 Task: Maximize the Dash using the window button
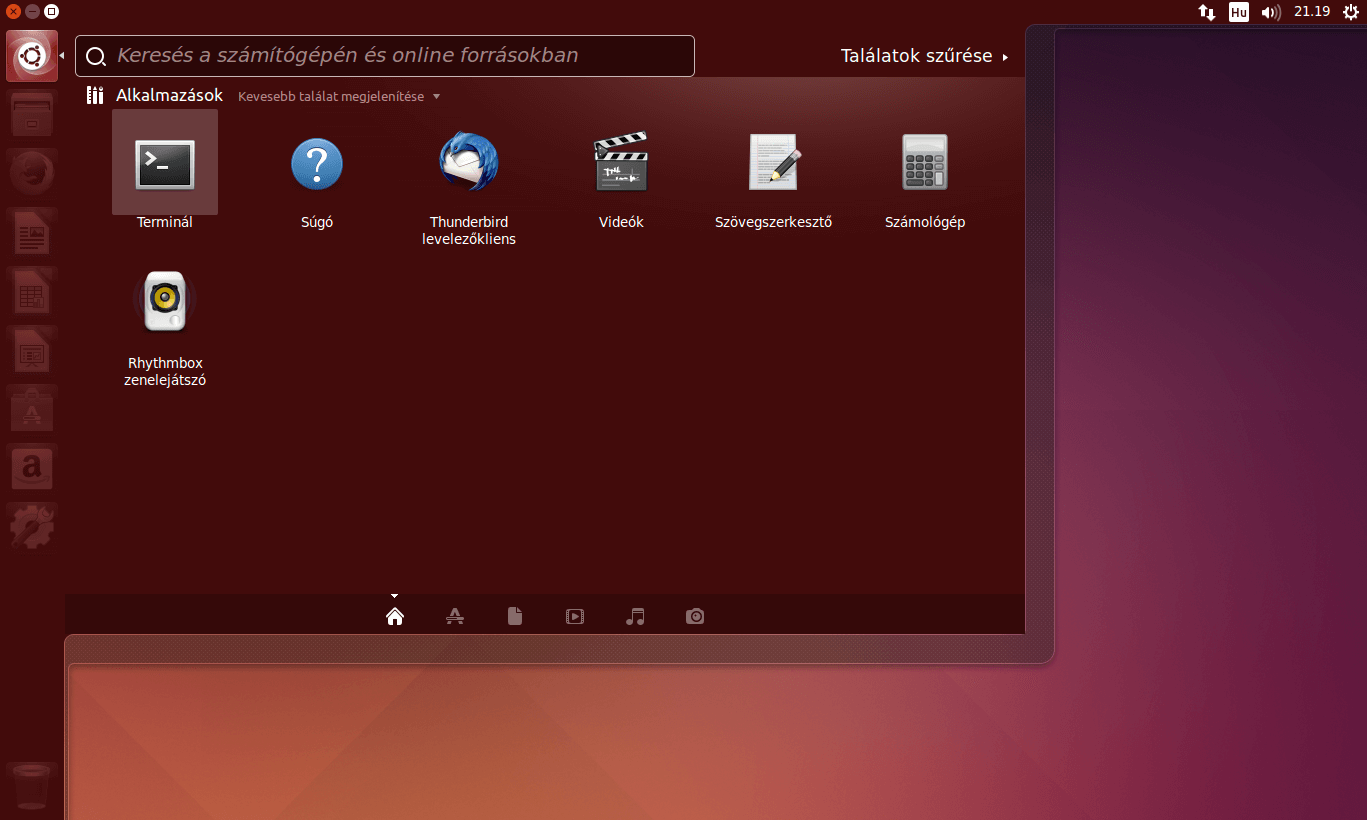click(51, 12)
